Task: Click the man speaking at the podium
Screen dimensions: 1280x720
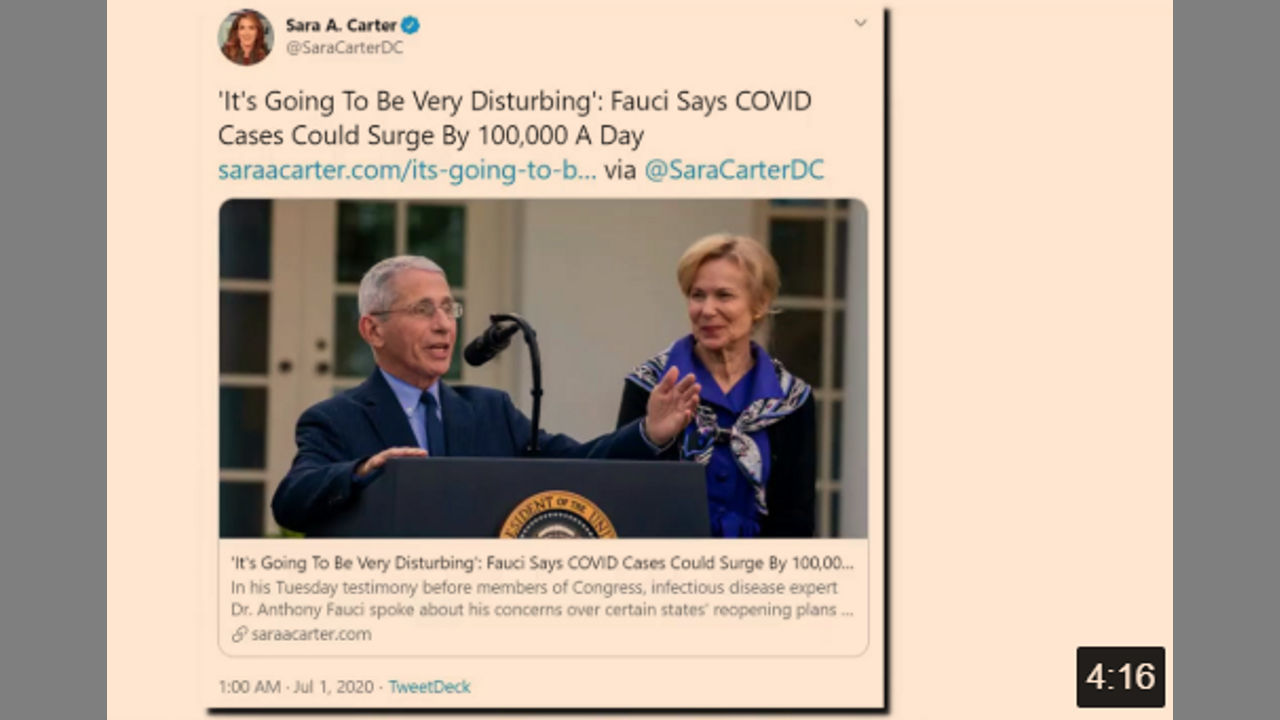Action: tap(410, 380)
